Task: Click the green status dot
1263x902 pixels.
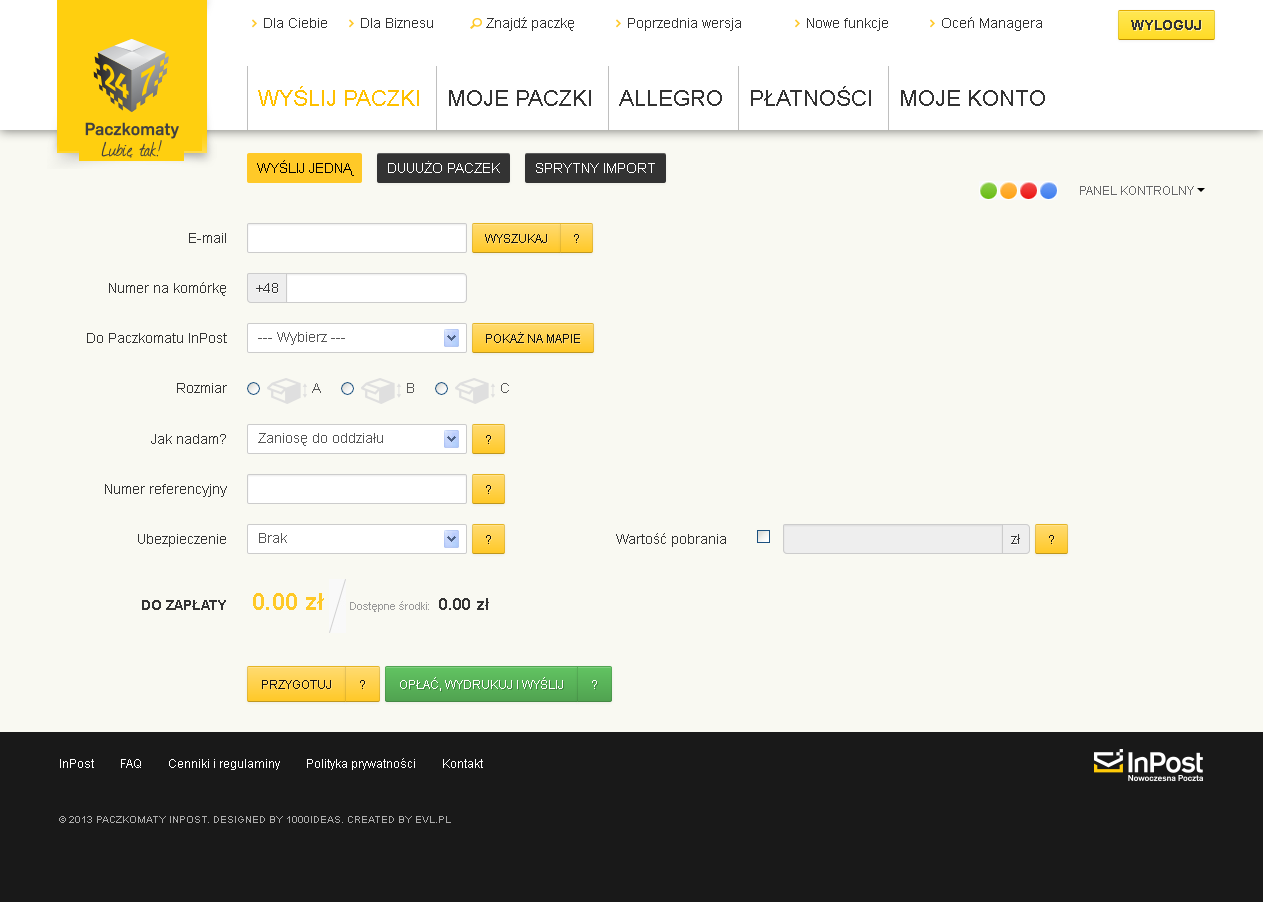Action: click(988, 191)
